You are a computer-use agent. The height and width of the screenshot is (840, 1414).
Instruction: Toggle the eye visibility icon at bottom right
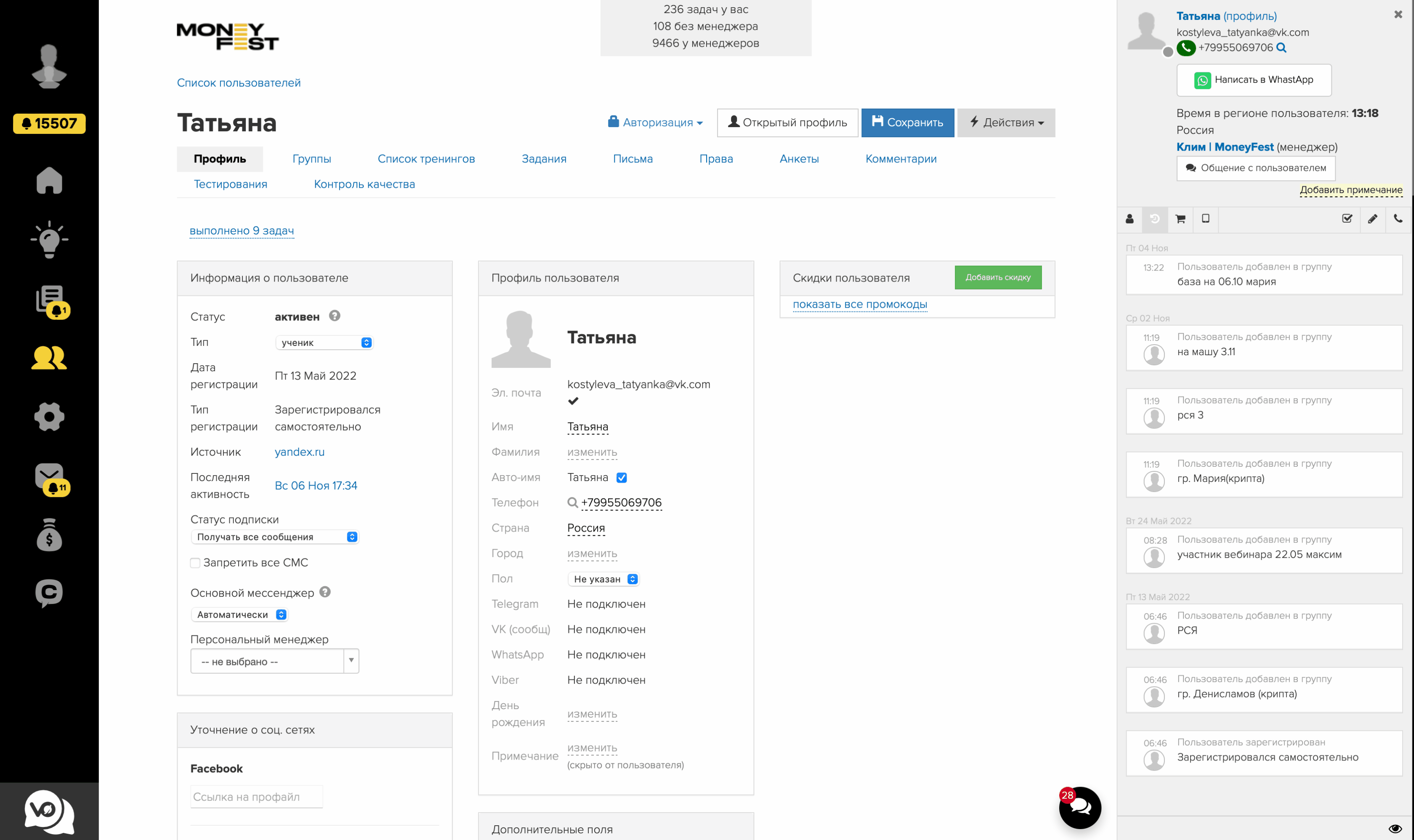1395,829
